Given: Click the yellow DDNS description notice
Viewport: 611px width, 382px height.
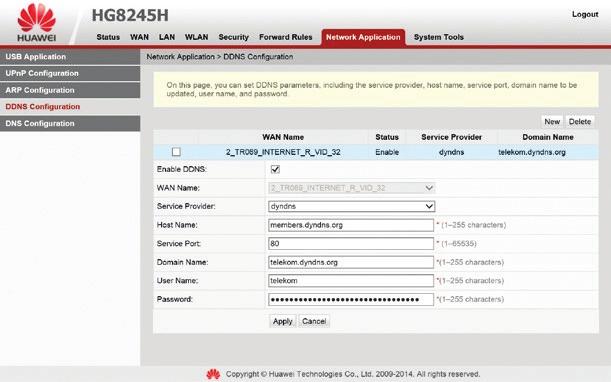Looking at the screenshot, I should pos(376,89).
